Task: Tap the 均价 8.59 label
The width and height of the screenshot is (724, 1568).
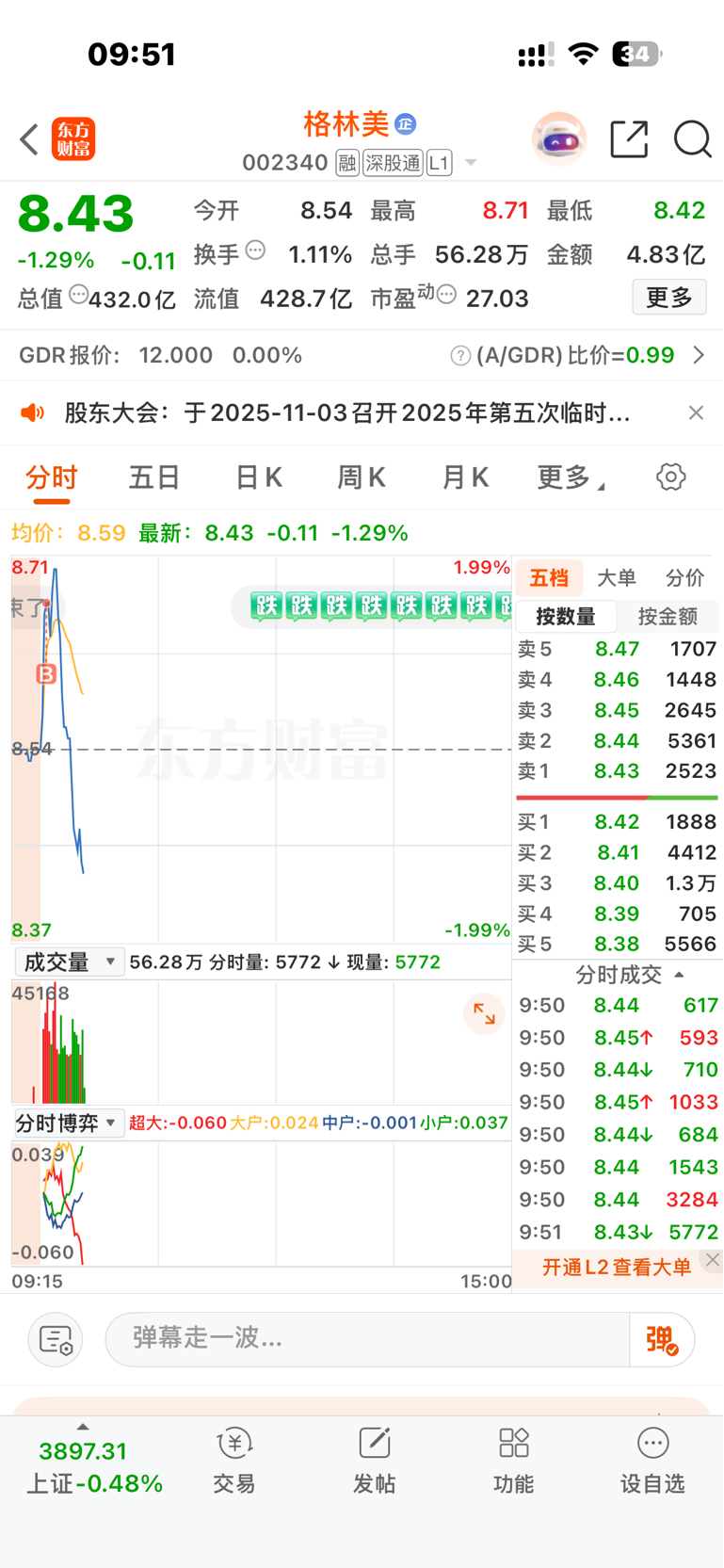Action: 69,533
